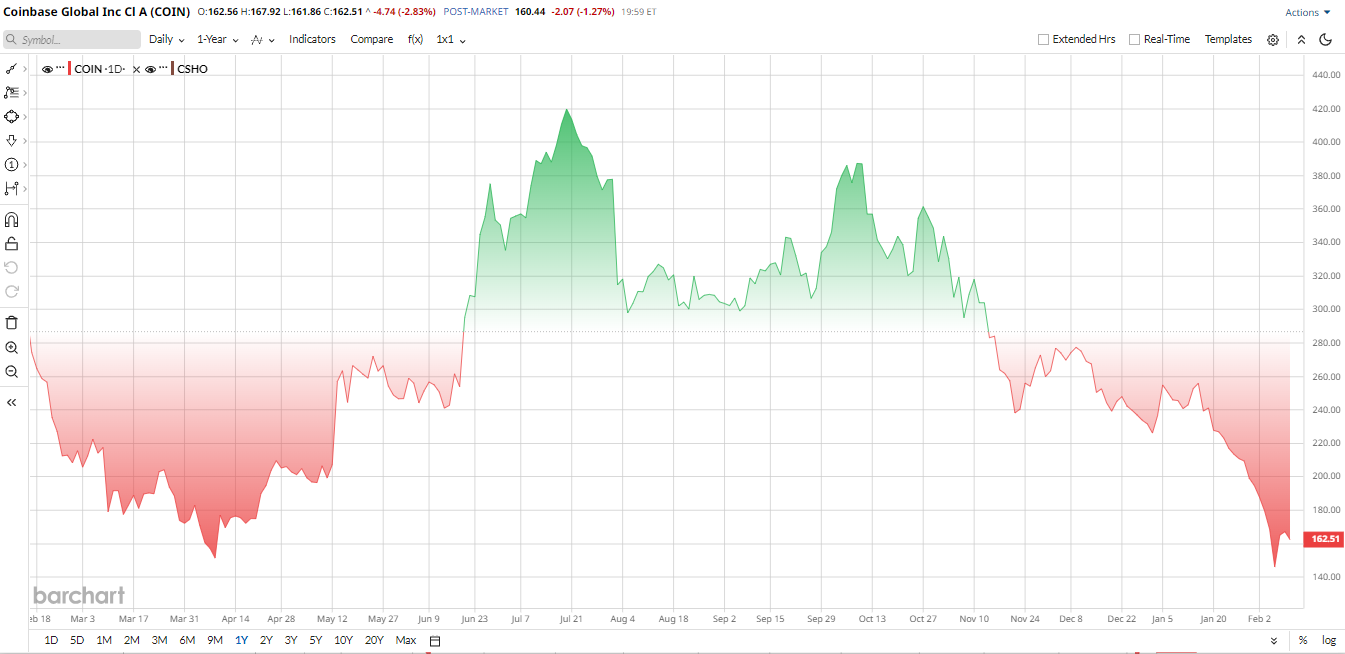Open chart settings gear icon
The image size is (1345, 654).
tap(1273, 40)
